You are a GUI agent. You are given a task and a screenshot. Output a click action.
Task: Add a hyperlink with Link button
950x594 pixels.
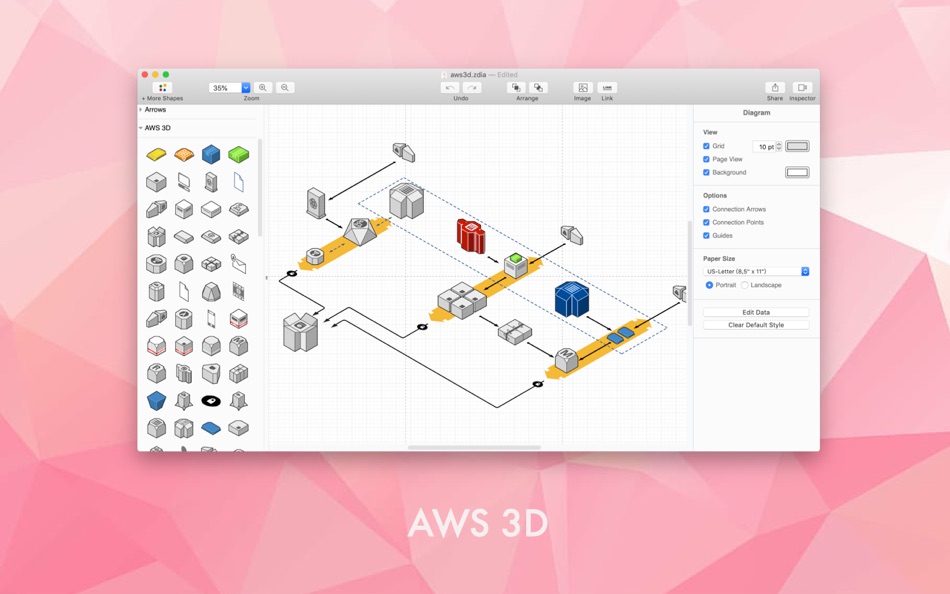(607, 88)
